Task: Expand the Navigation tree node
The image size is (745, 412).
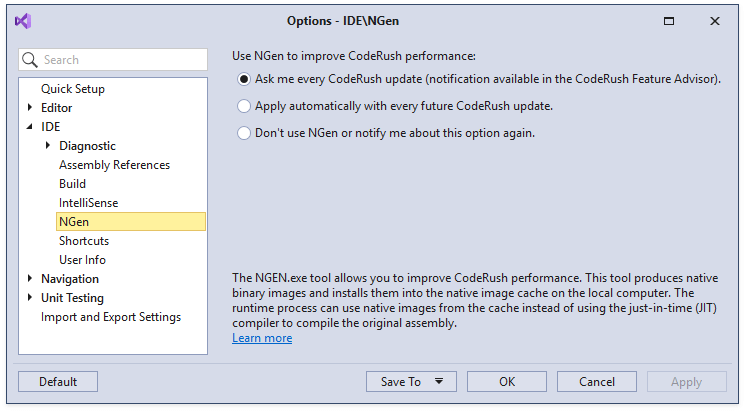Action: [x=30, y=279]
